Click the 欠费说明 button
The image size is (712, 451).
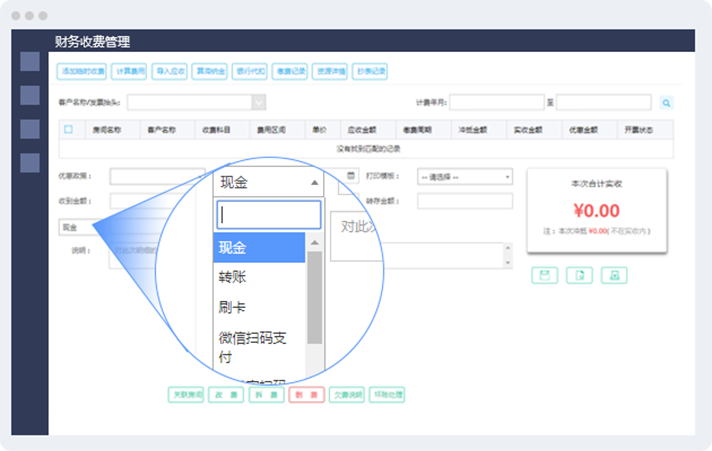[x=347, y=395]
